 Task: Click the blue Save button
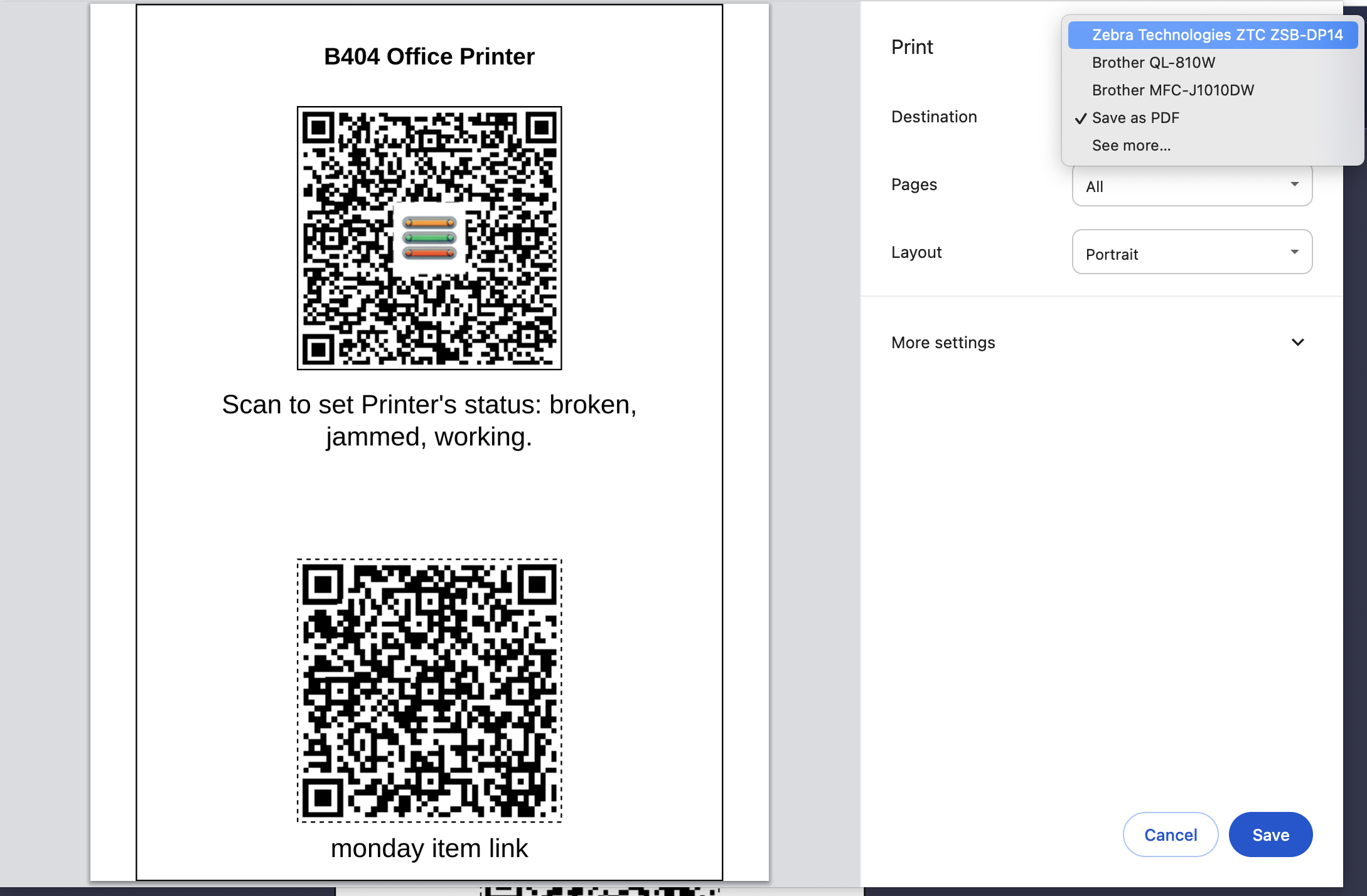pos(1270,835)
